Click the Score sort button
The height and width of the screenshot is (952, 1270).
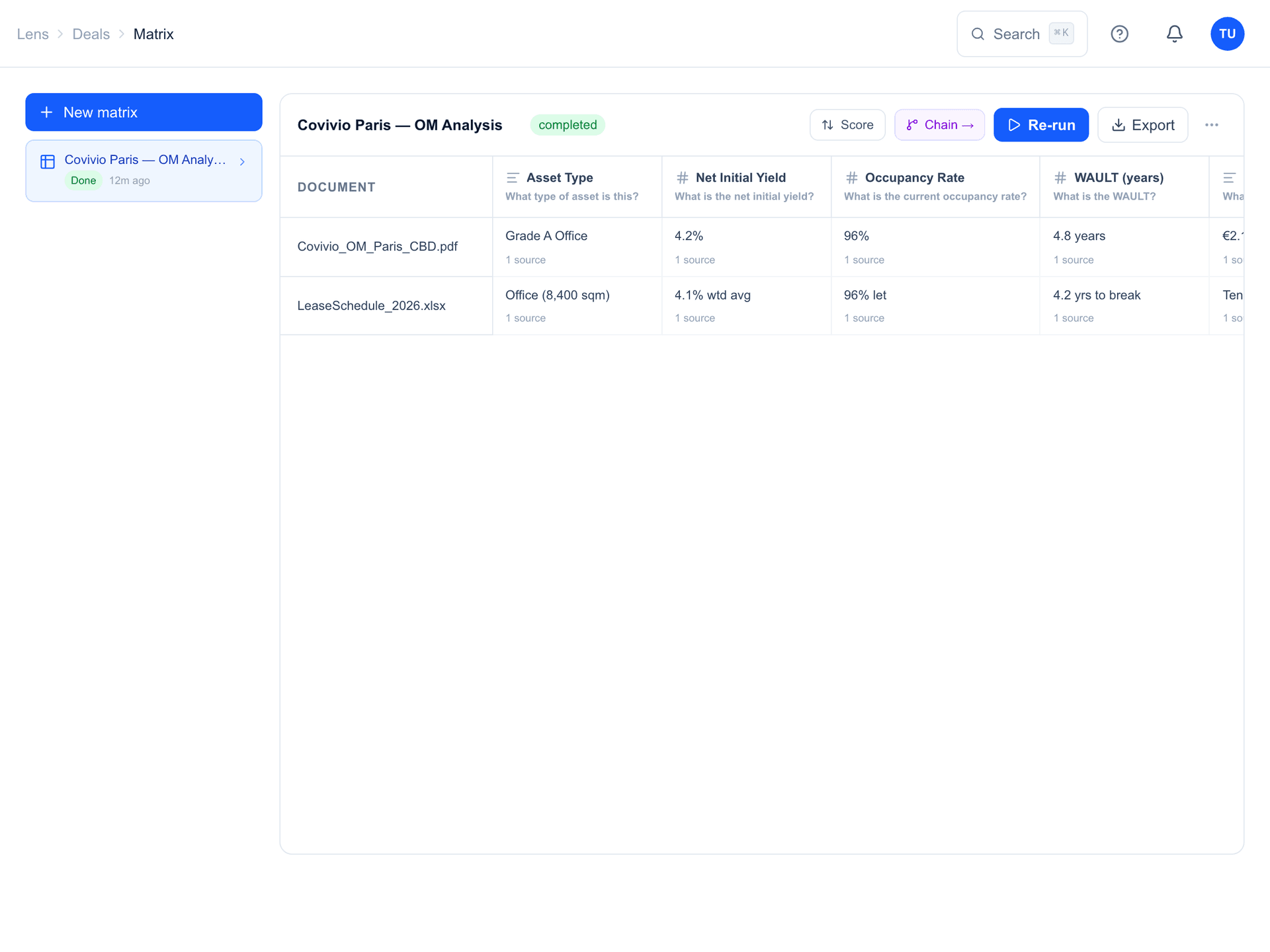(847, 125)
